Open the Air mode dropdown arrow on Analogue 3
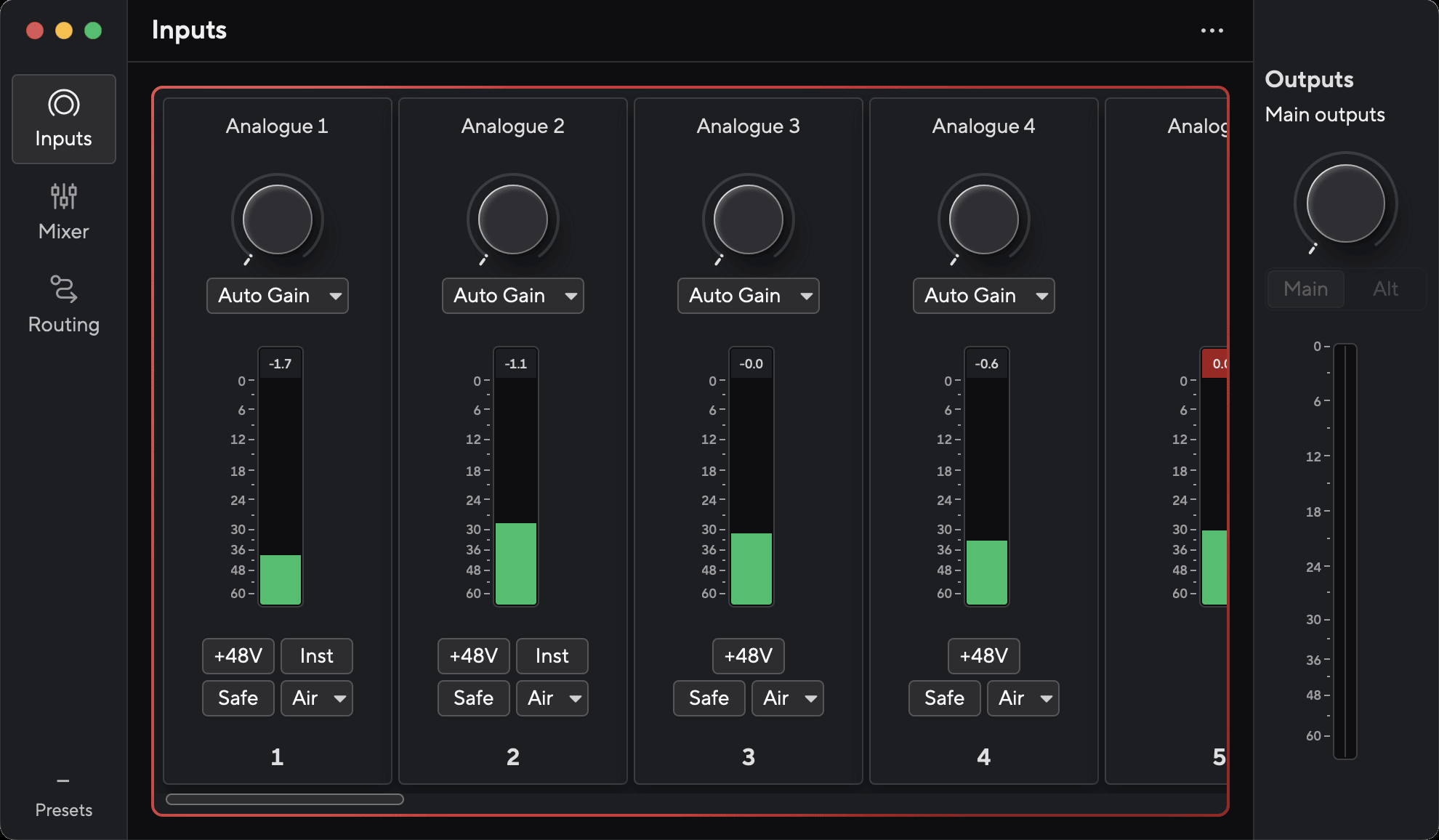 (810, 698)
